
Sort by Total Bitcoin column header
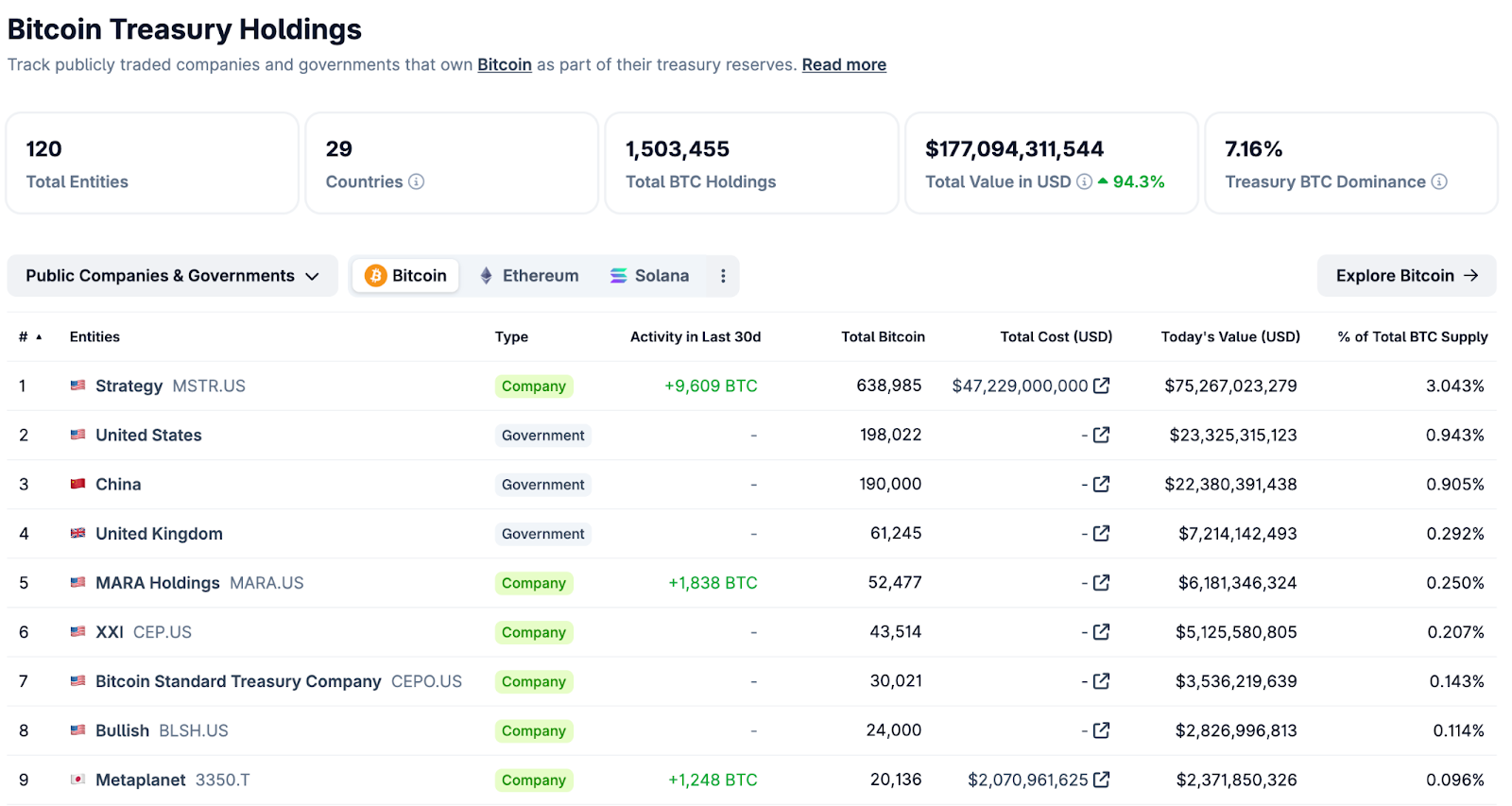pyautogui.click(x=884, y=337)
